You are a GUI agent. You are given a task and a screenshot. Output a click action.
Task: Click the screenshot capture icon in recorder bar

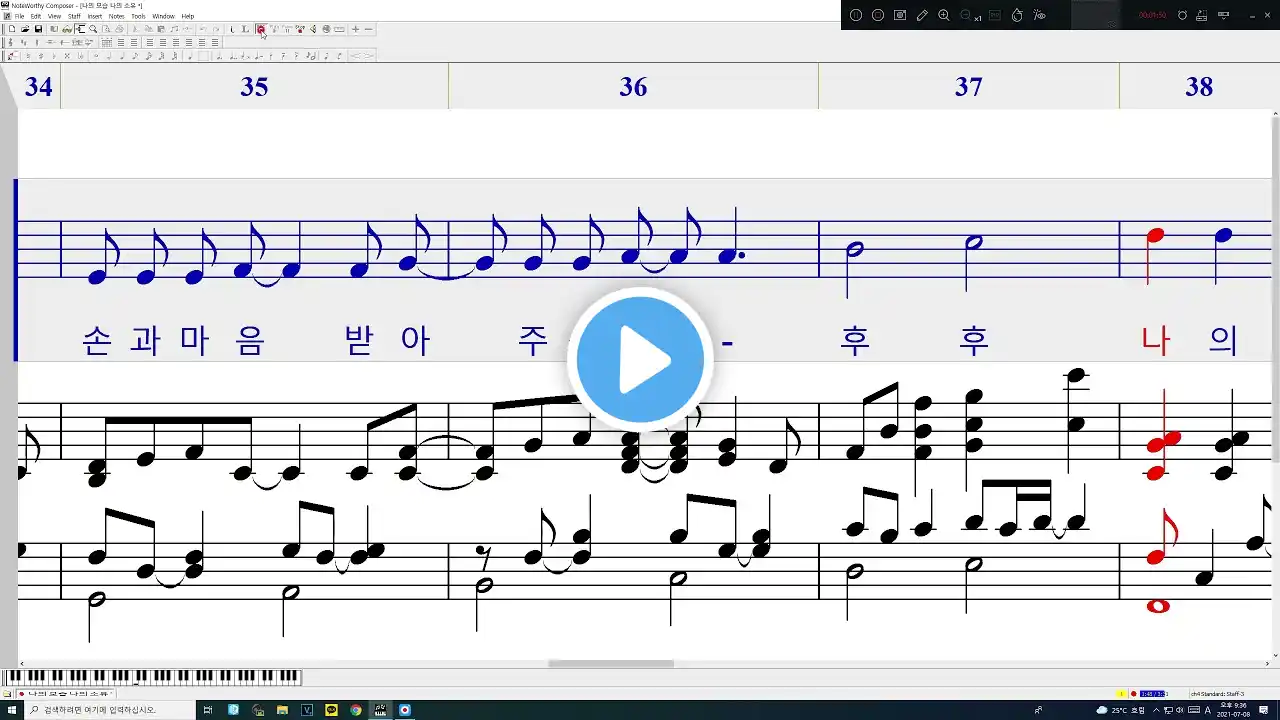click(x=900, y=15)
